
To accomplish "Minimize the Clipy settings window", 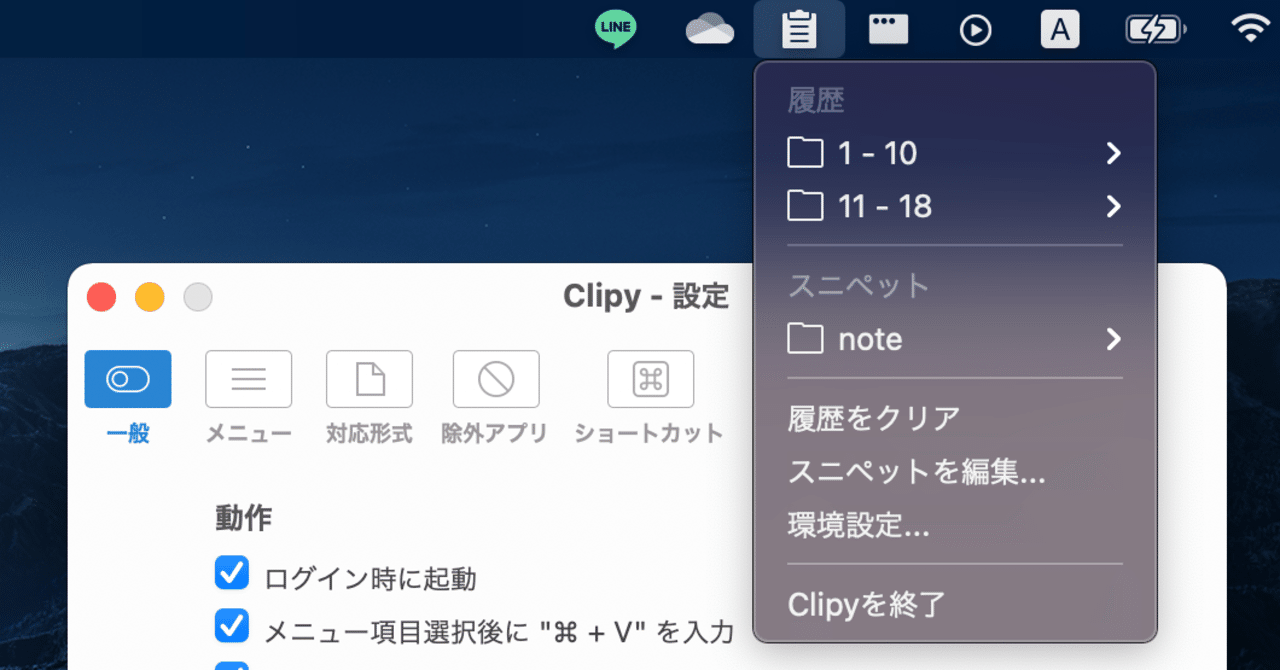I will click(150, 297).
